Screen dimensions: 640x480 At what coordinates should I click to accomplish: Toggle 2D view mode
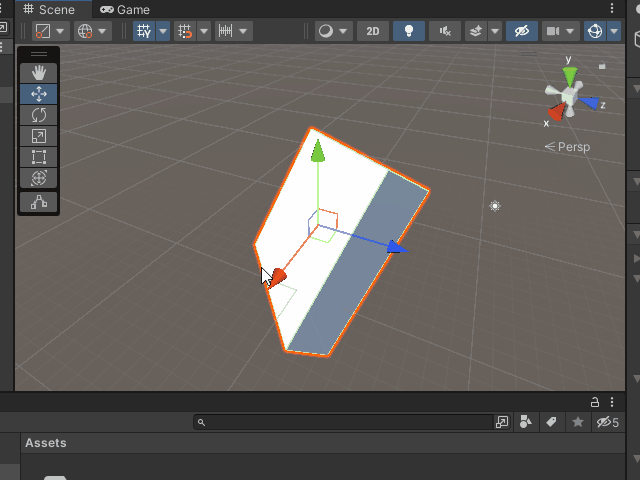click(373, 31)
